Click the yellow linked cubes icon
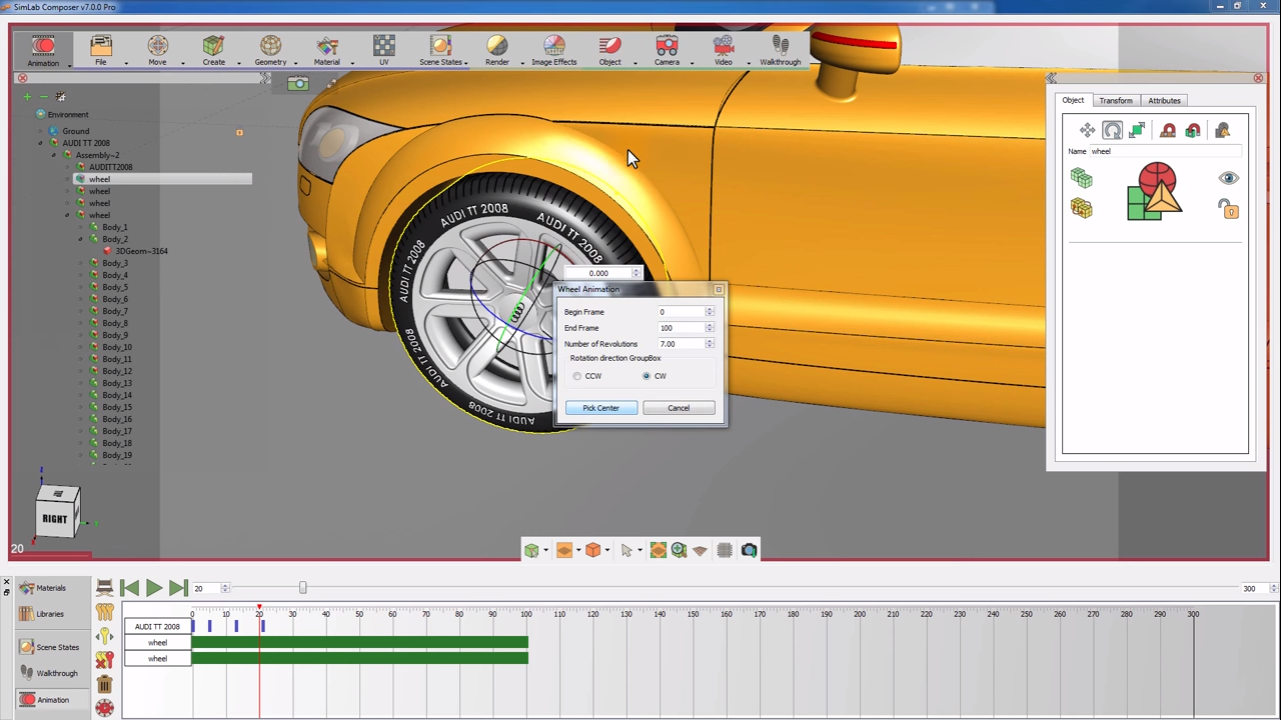Screen dimensions: 1281x720 tap(1081, 208)
